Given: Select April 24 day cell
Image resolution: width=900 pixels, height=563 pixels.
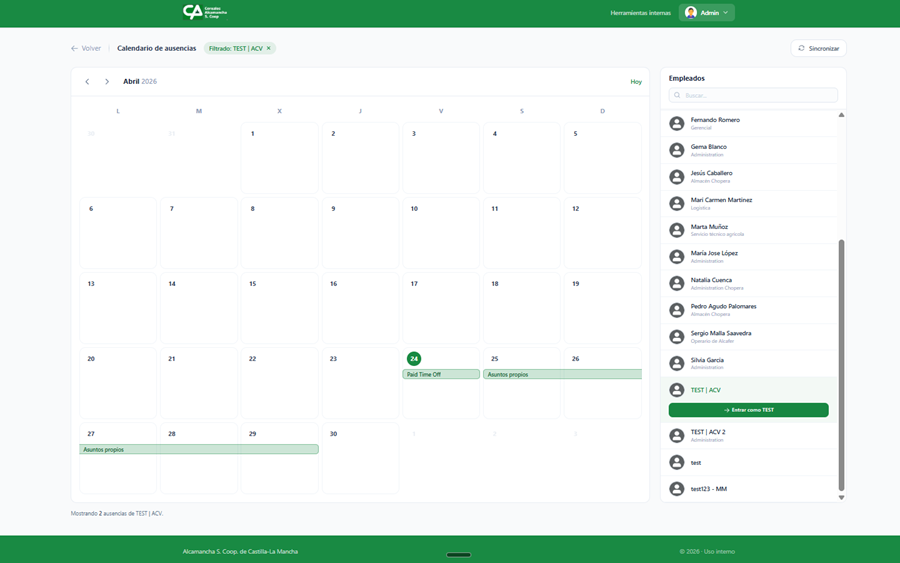Looking at the screenshot, I should pyautogui.click(x=441, y=395).
